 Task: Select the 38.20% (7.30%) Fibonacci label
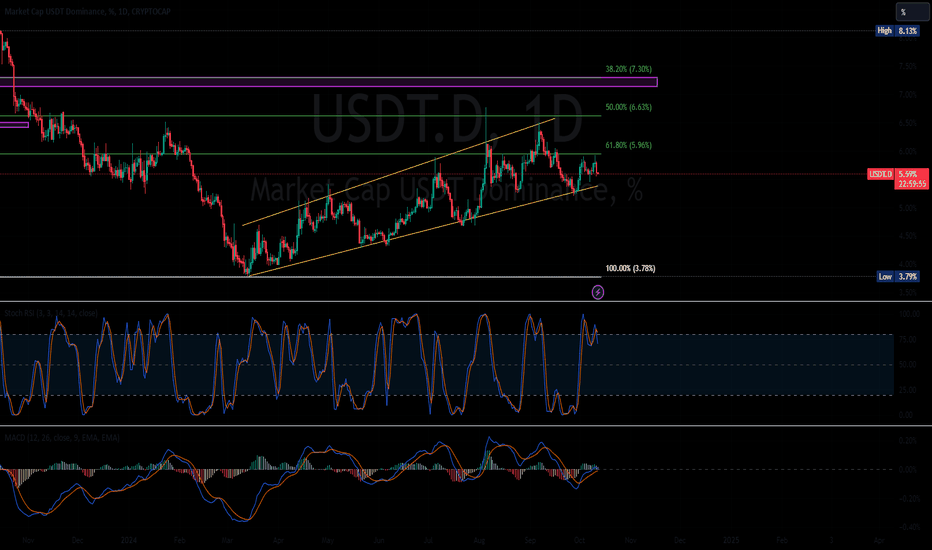click(x=628, y=69)
